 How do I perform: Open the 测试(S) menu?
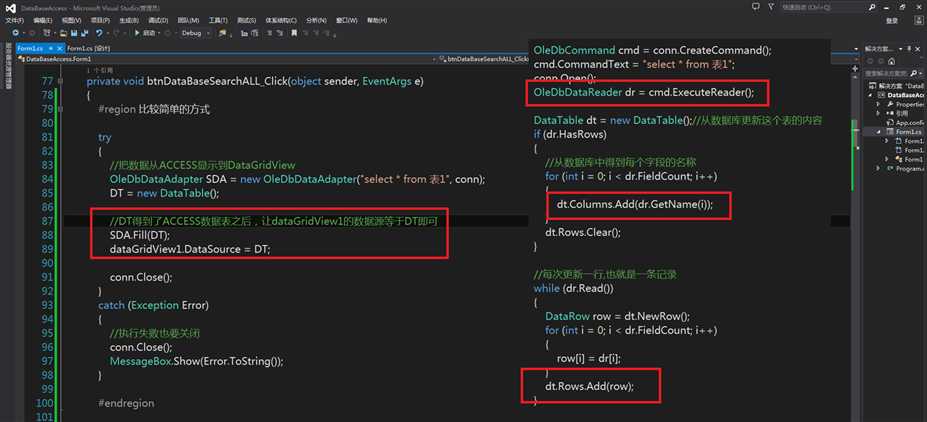coord(247,20)
